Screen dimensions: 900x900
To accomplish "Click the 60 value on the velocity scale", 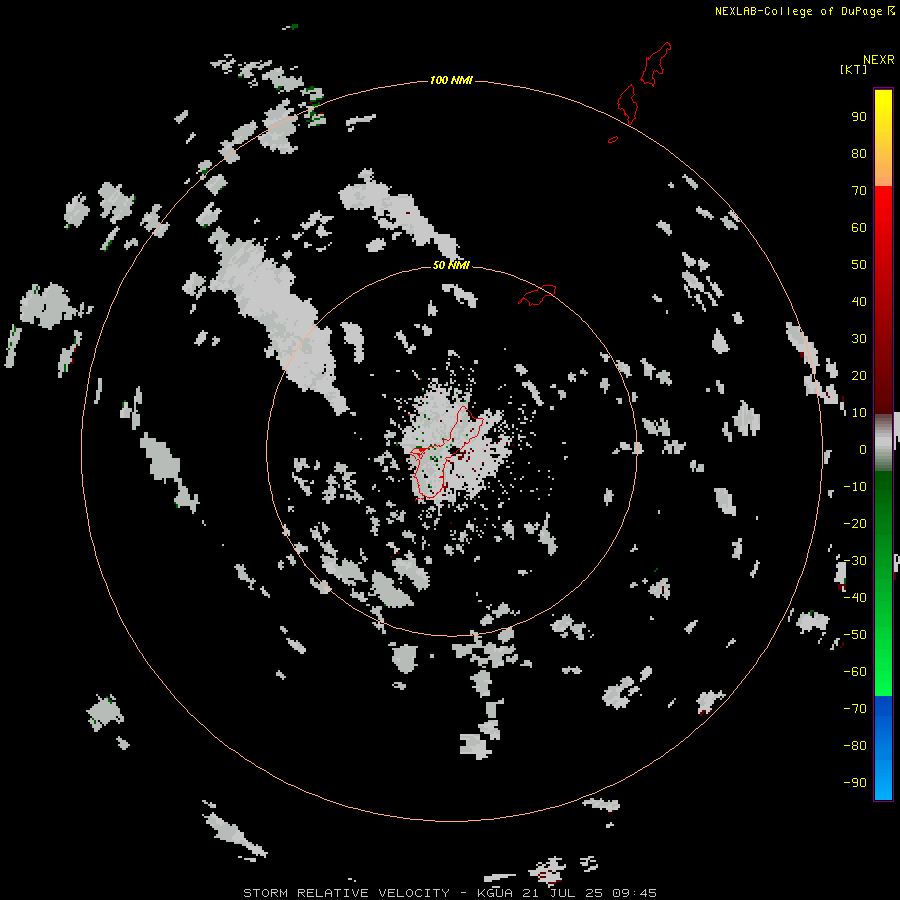I will pyautogui.click(x=859, y=228).
